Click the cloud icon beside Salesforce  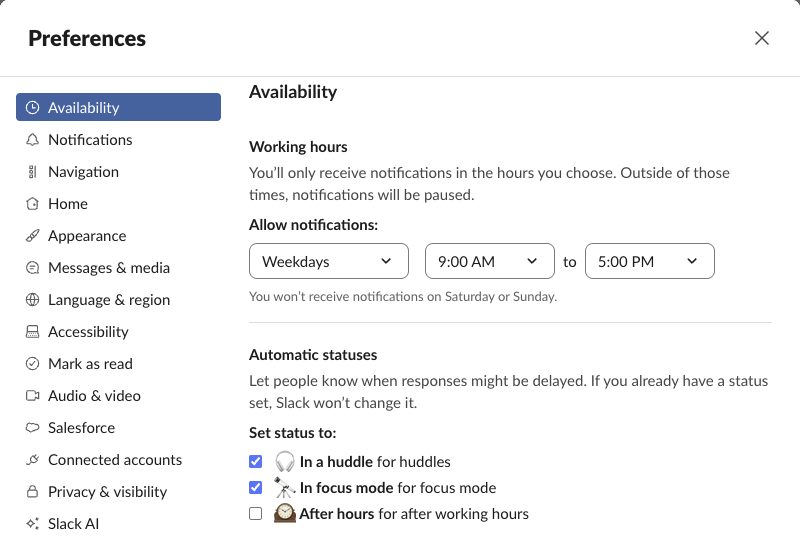coord(33,428)
